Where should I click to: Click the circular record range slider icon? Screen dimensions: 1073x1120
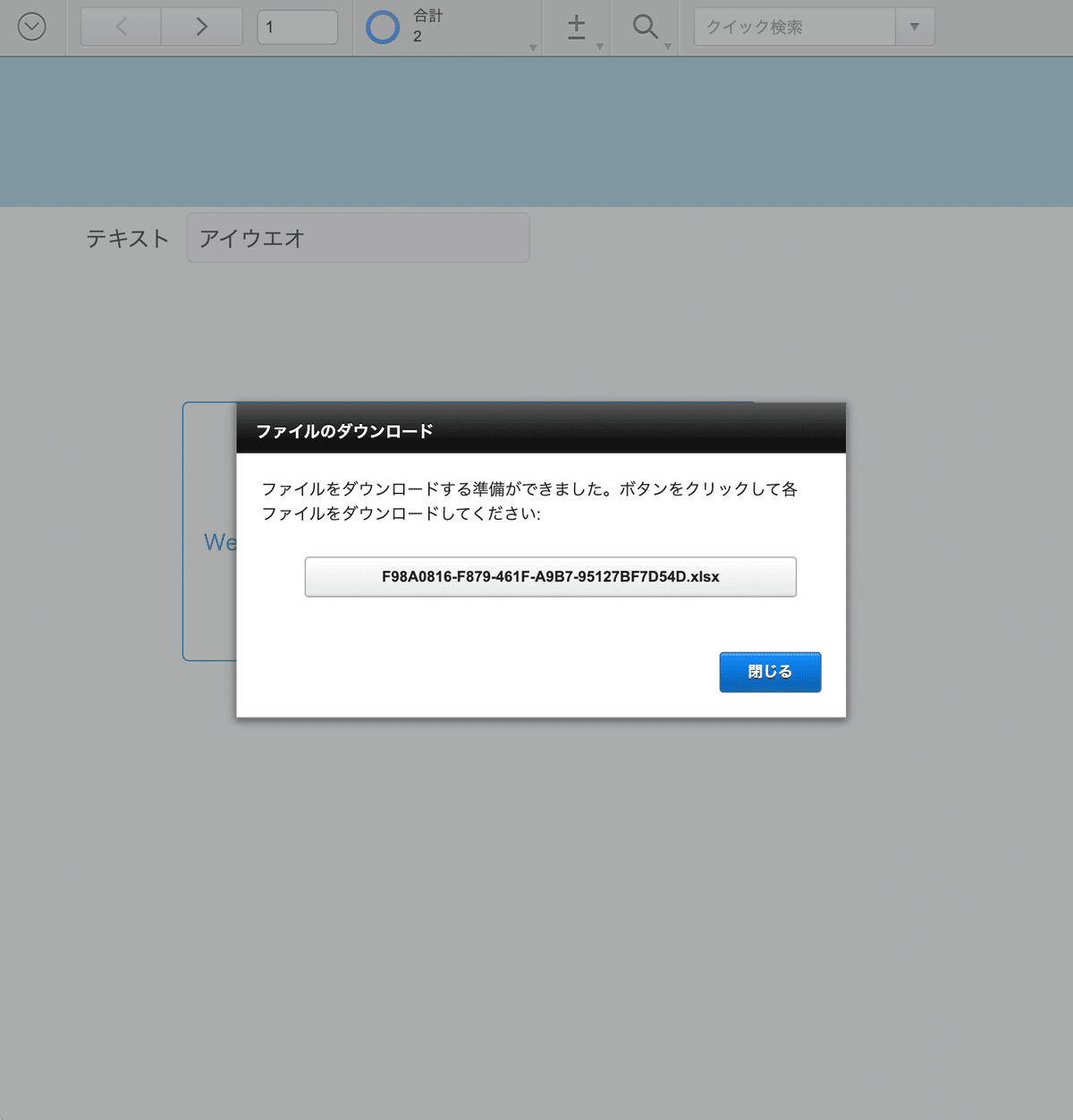382,27
